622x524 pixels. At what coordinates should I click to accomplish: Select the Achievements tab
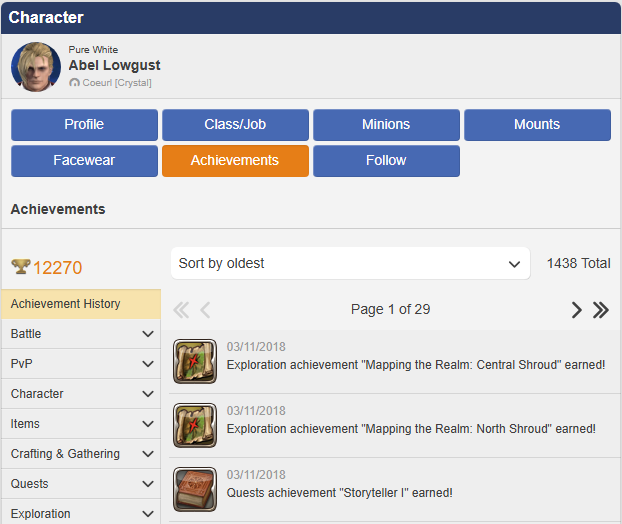click(x=235, y=161)
